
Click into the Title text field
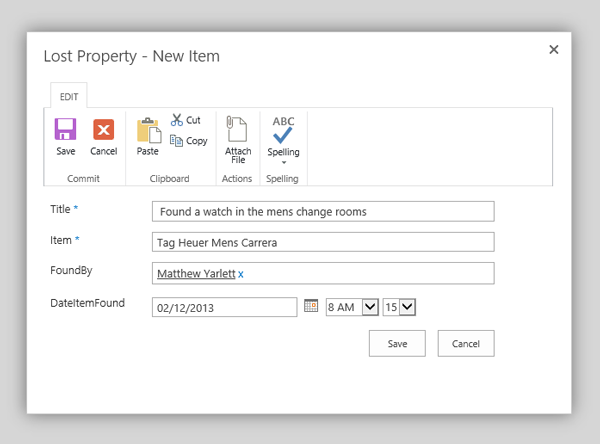coord(323,211)
